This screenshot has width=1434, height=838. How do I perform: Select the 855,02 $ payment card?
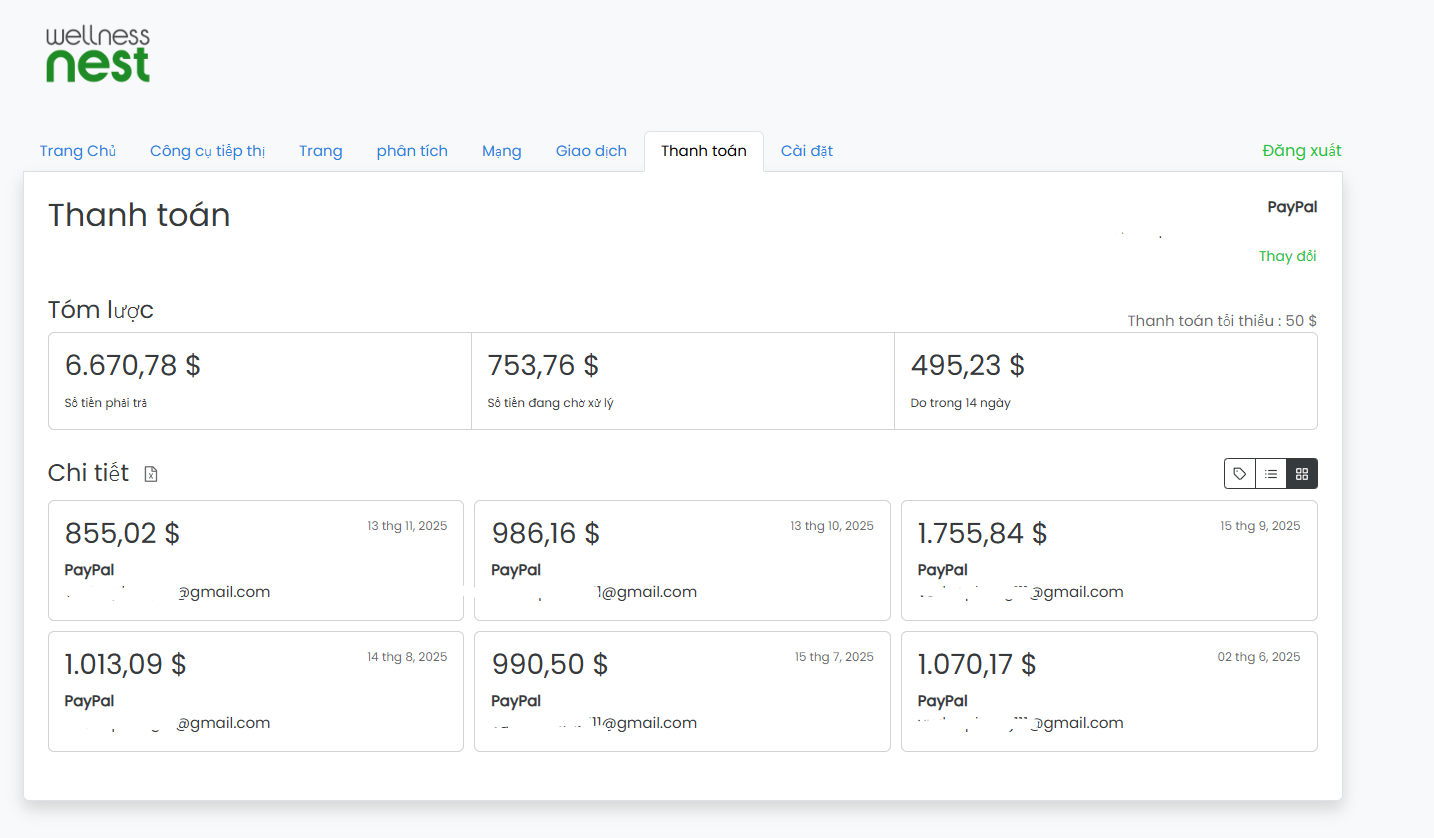click(x=256, y=560)
